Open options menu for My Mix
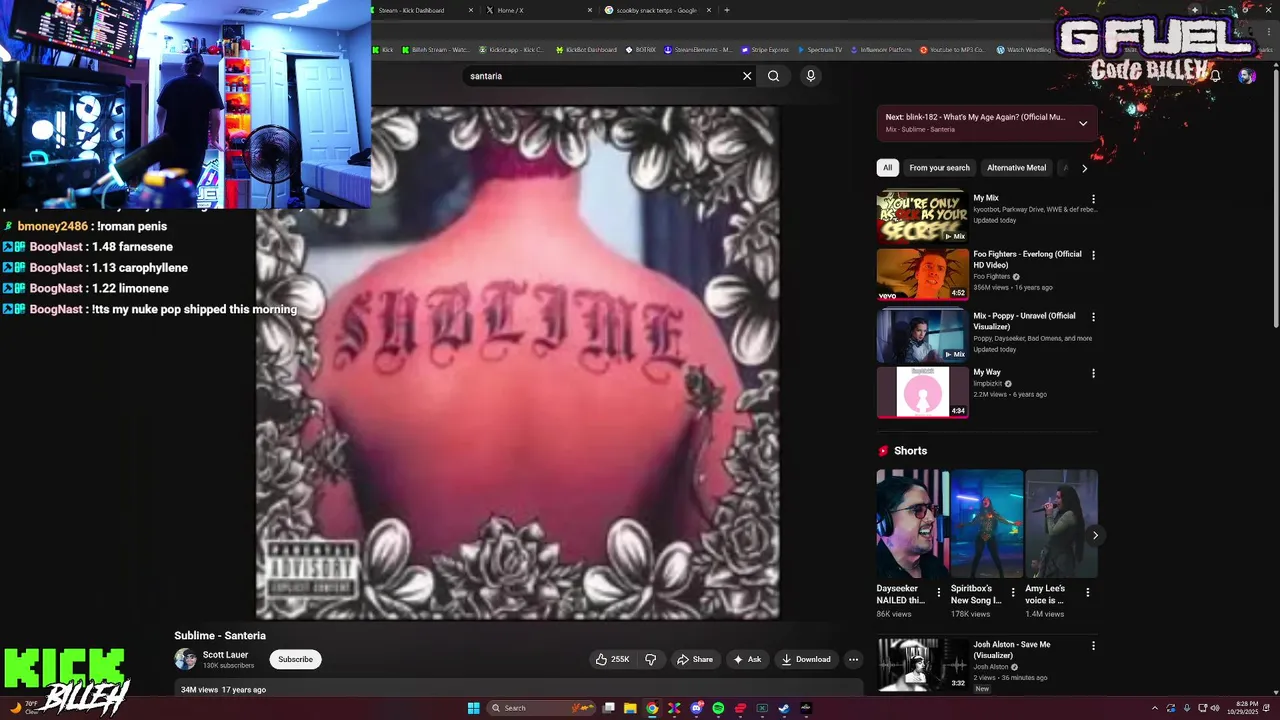 [1093, 199]
